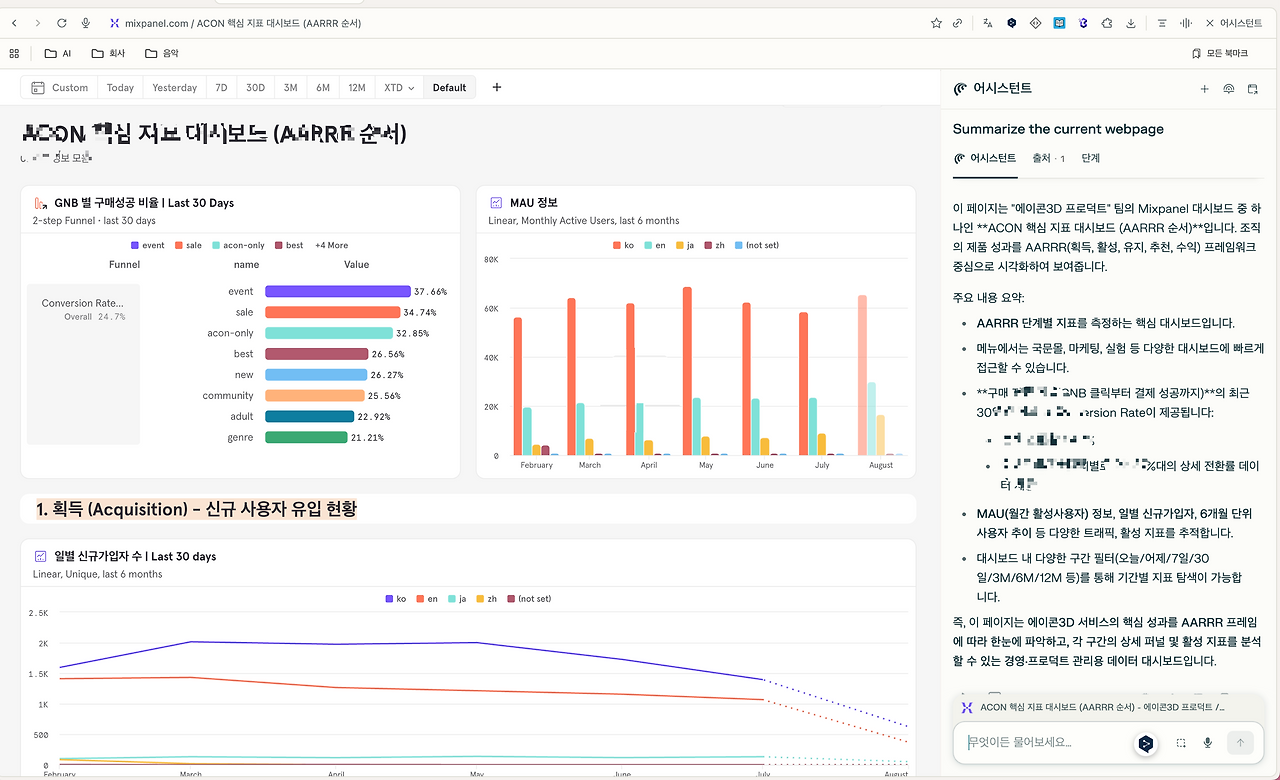
Task: Click the section heading 1. 획득 (Acquisition)
Action: (x=196, y=509)
